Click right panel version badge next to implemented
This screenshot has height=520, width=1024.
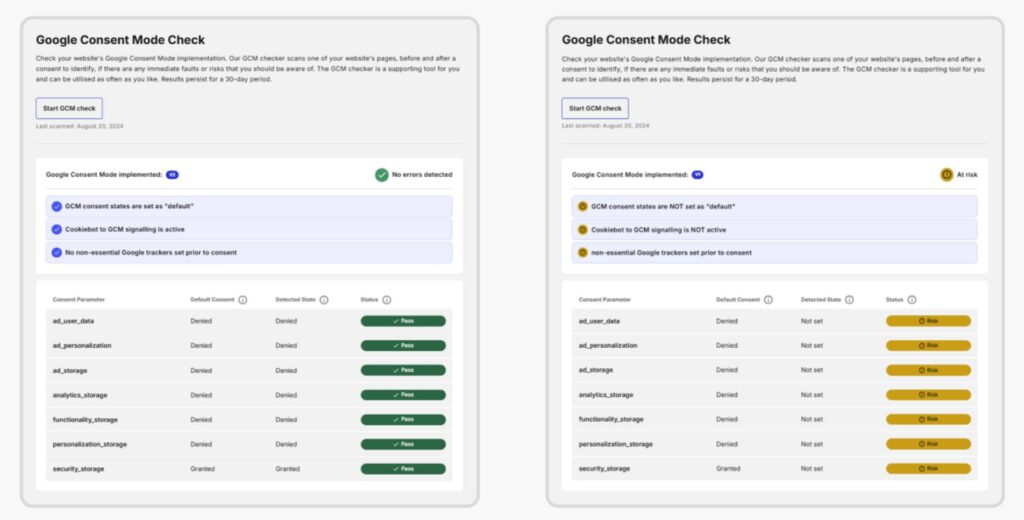697,174
